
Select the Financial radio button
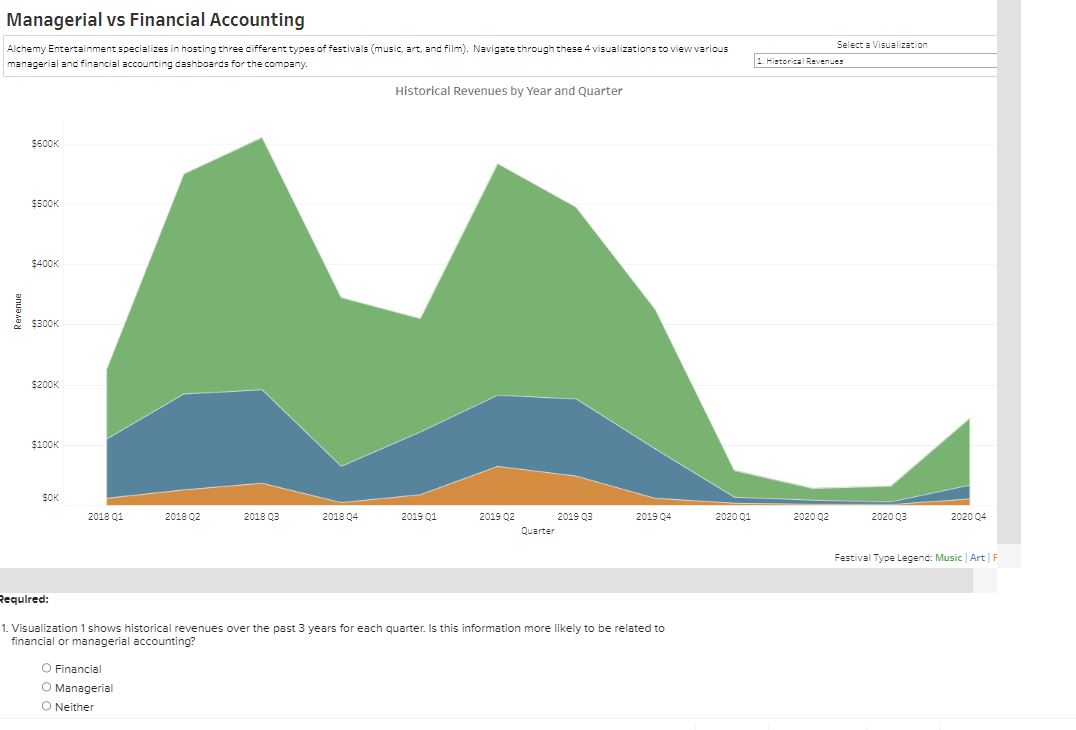click(46, 667)
